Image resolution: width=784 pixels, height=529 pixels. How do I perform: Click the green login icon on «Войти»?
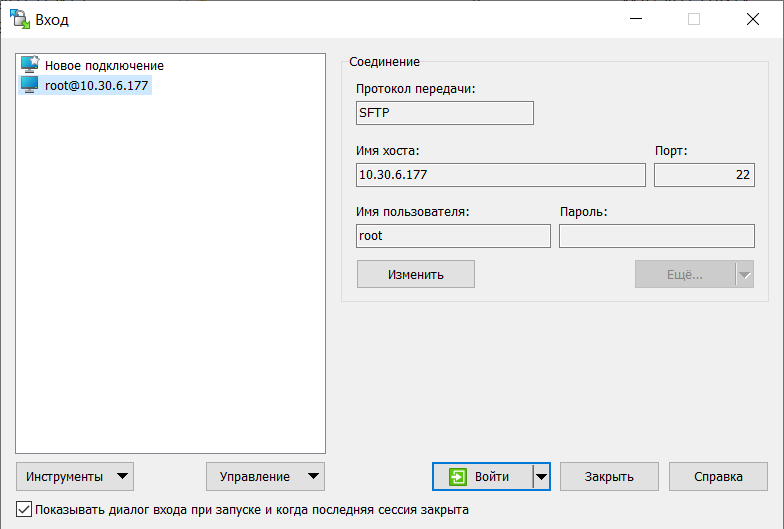(x=458, y=476)
